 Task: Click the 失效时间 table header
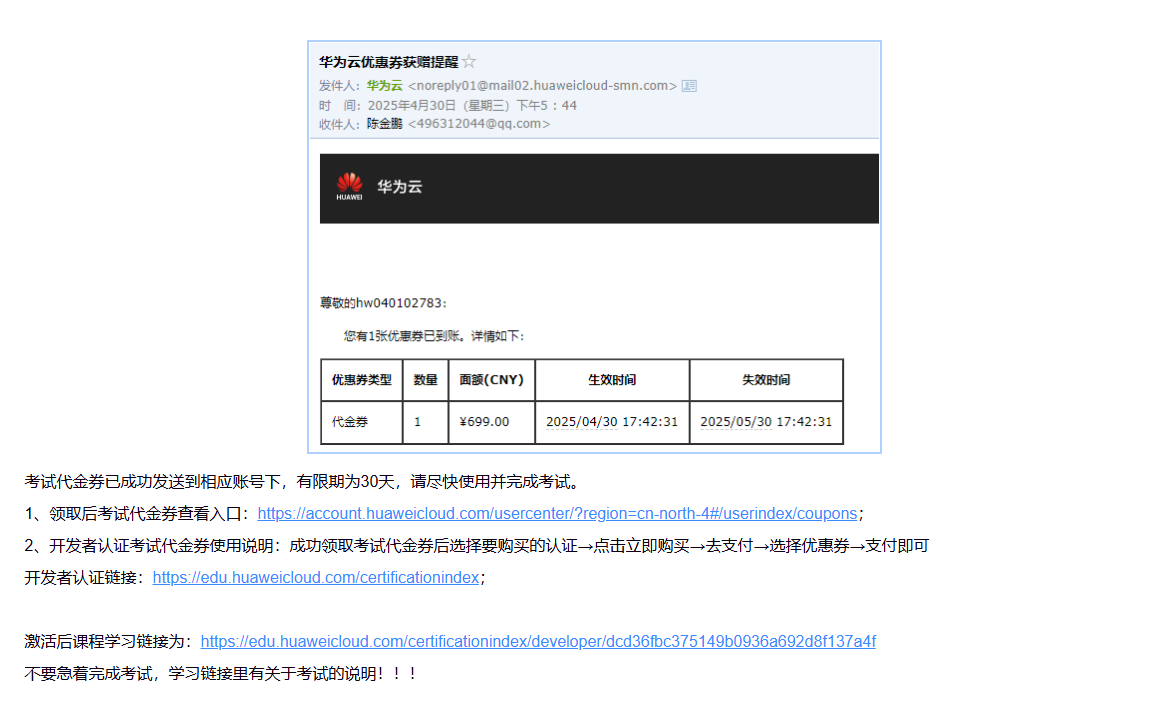(766, 380)
